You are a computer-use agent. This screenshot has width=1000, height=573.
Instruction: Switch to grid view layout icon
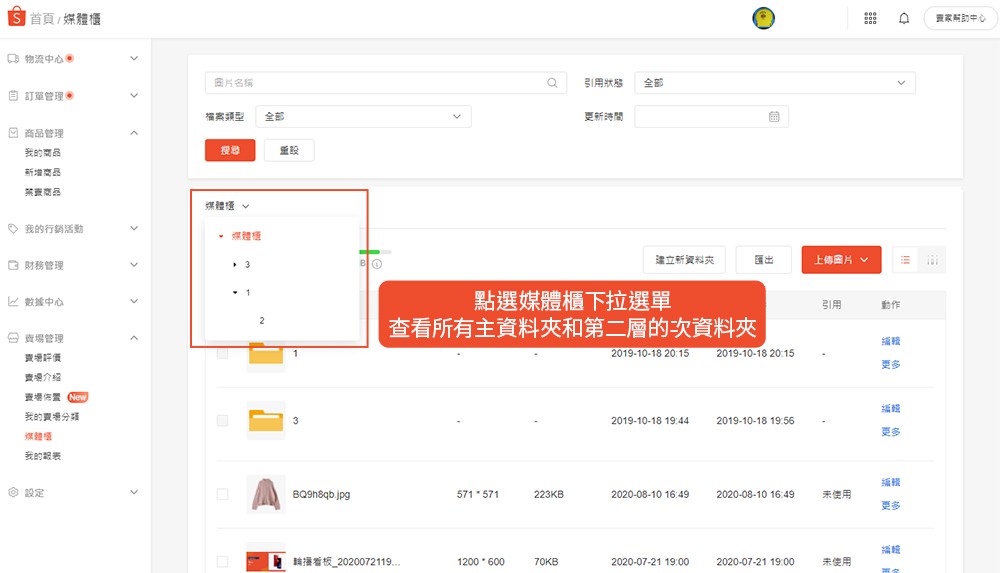[x=932, y=260]
